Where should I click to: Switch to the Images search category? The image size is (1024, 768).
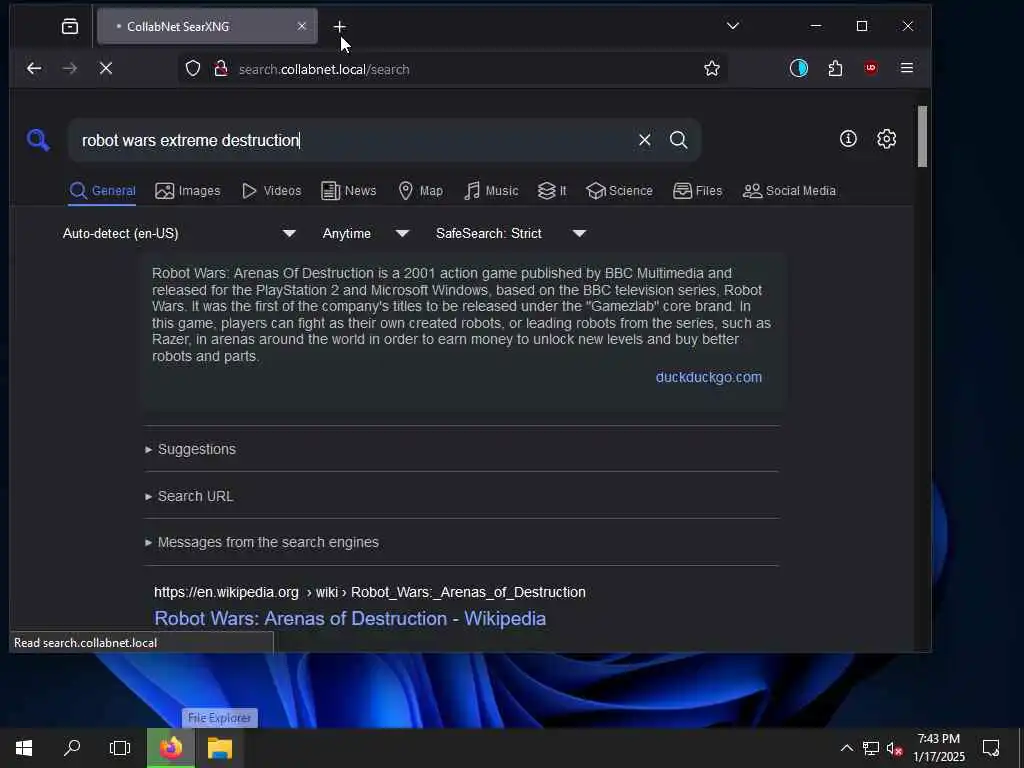point(187,191)
